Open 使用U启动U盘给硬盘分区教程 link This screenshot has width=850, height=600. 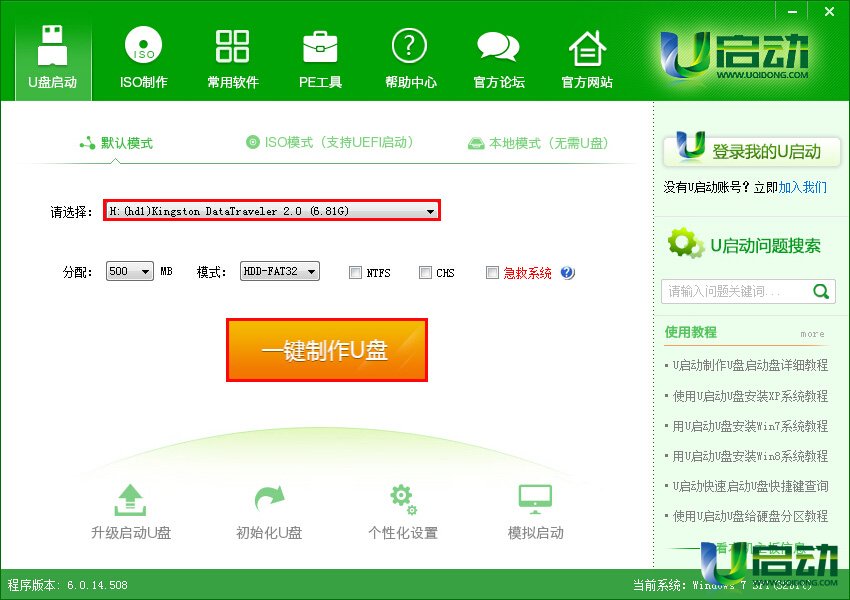point(750,516)
